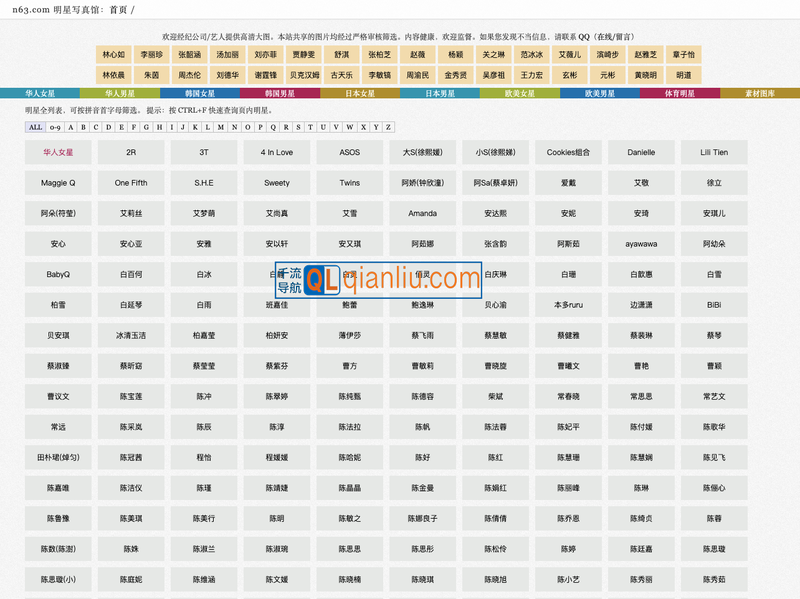Filter stars by letter Z
Viewport: 800px width, 599px height.
coord(388,127)
